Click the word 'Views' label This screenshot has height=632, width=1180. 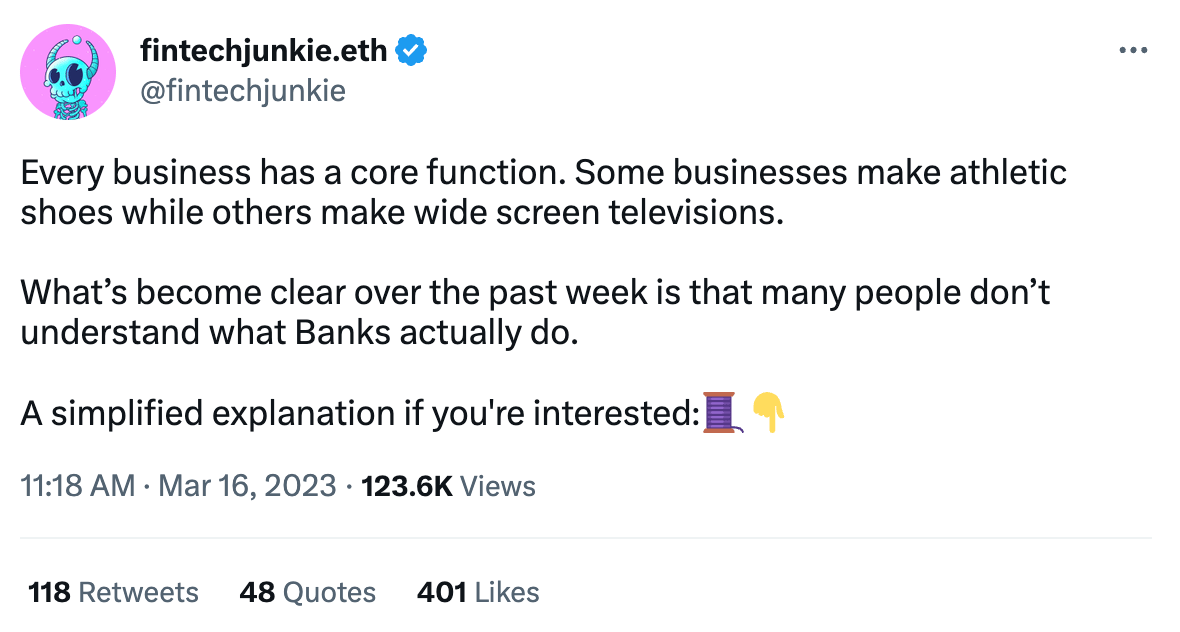pos(497,486)
